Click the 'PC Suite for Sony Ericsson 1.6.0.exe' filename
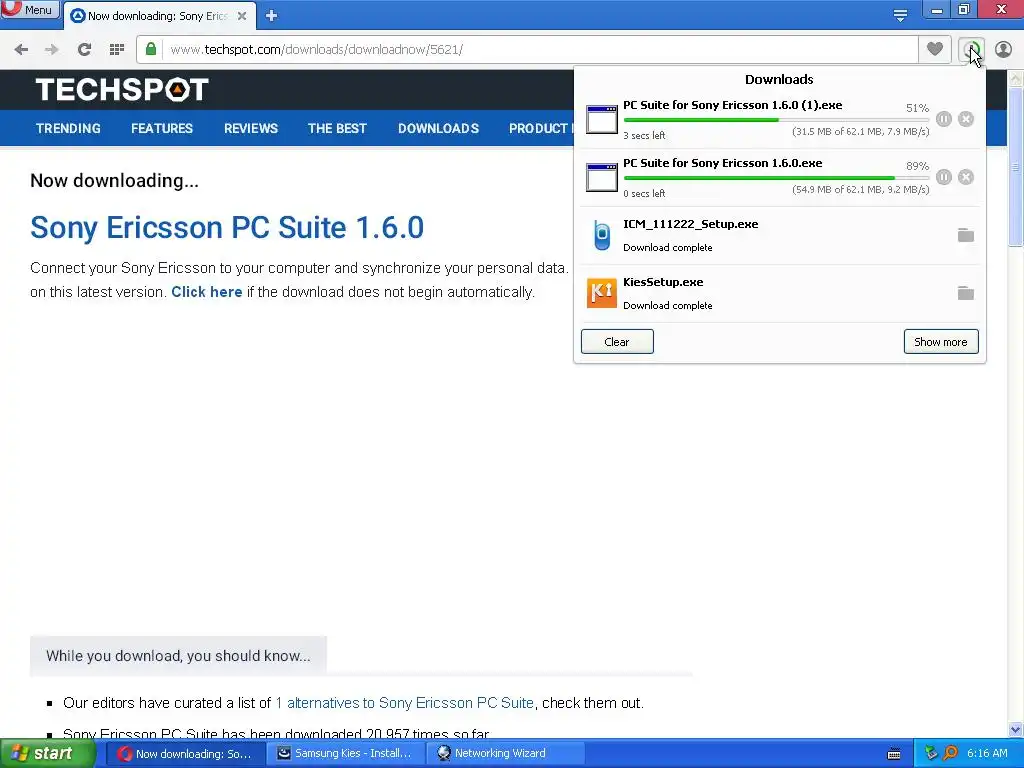Screen dimensions: 1024x768 [x=722, y=163]
